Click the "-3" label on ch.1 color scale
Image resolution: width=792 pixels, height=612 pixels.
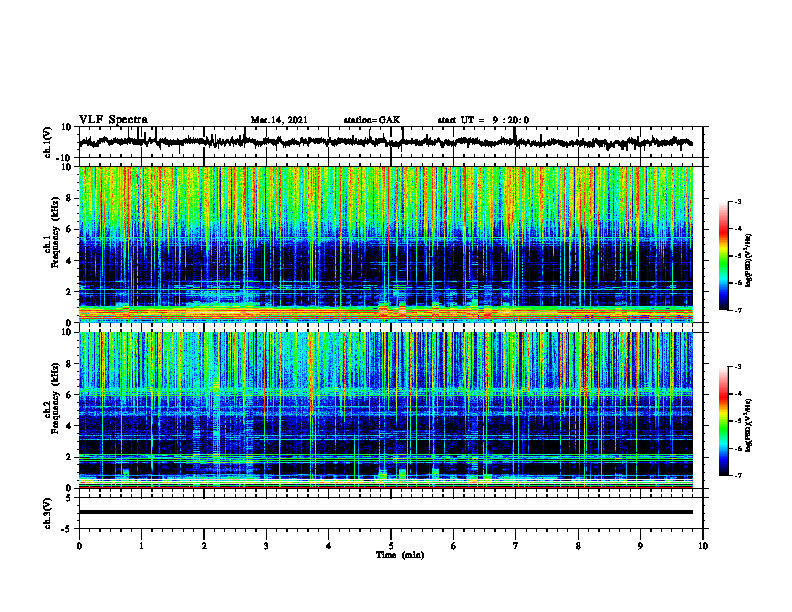[737, 201]
